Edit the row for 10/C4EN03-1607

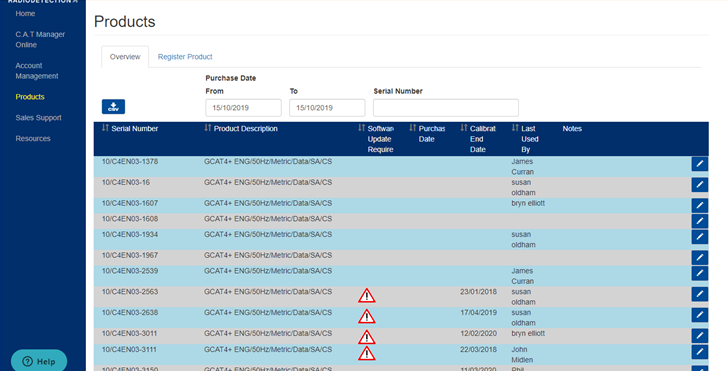699,205
